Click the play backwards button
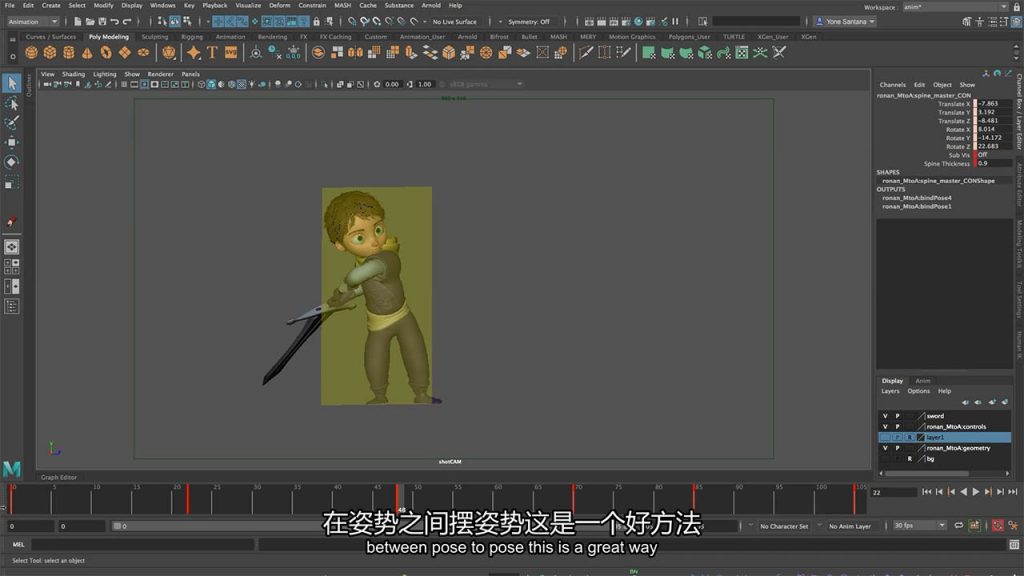Screen dimensions: 1024x576 [963, 492]
